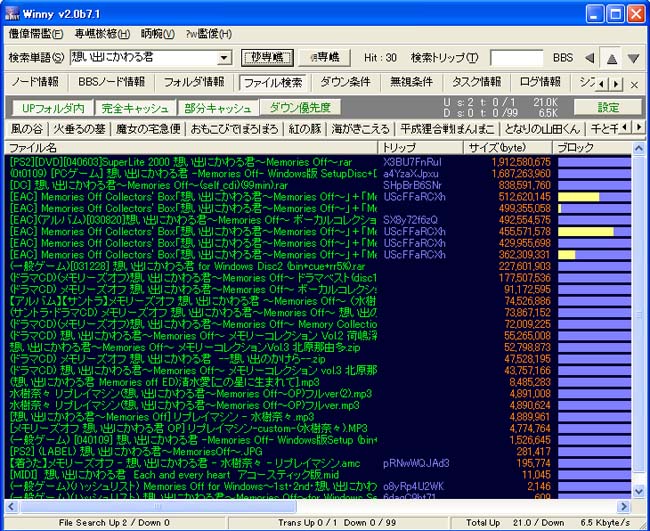Sort by ファイル名 column header

[x=191, y=148]
